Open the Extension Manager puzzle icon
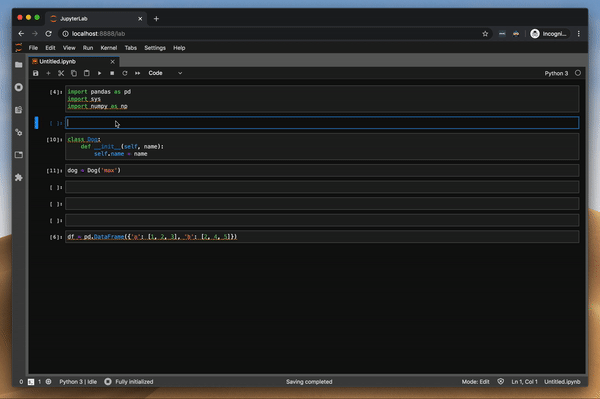600x399 pixels. point(19,178)
